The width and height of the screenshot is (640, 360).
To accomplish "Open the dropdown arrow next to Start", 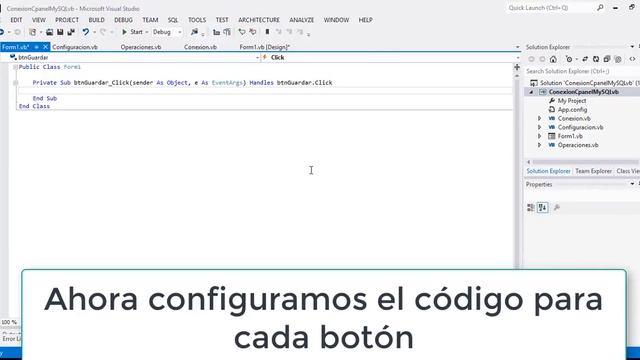I will [x=147, y=32].
